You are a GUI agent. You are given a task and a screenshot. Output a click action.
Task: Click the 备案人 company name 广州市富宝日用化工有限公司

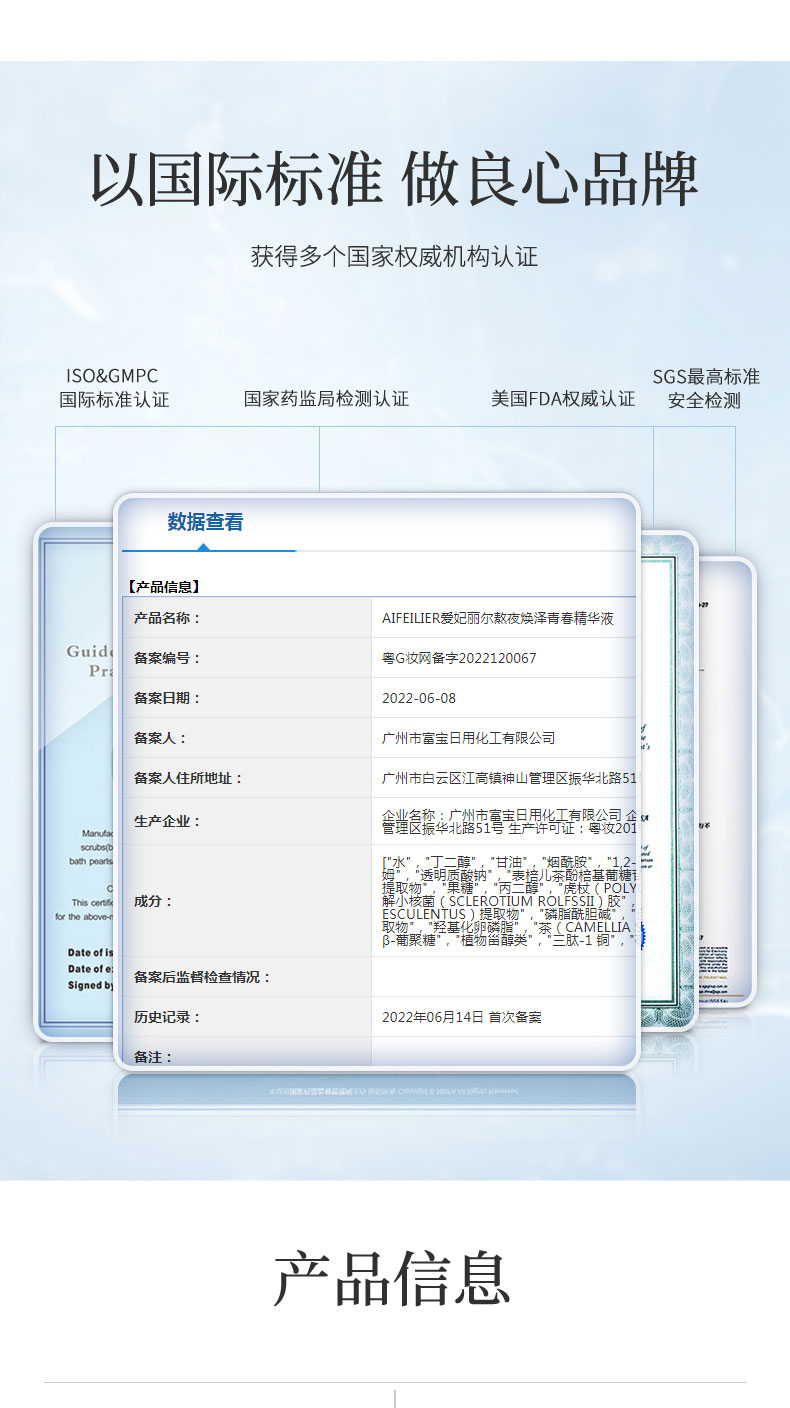click(x=468, y=738)
